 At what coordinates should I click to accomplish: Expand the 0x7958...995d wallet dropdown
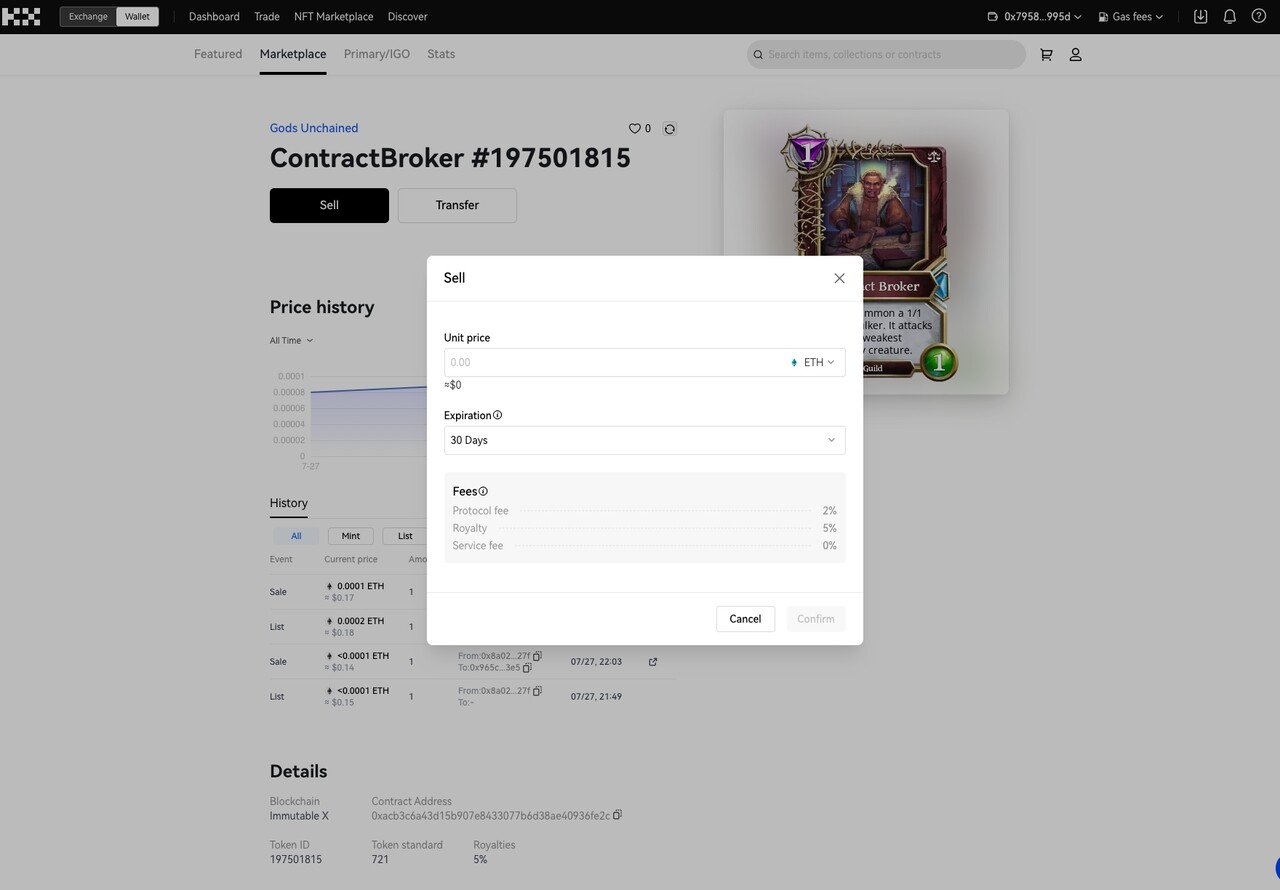point(1034,16)
